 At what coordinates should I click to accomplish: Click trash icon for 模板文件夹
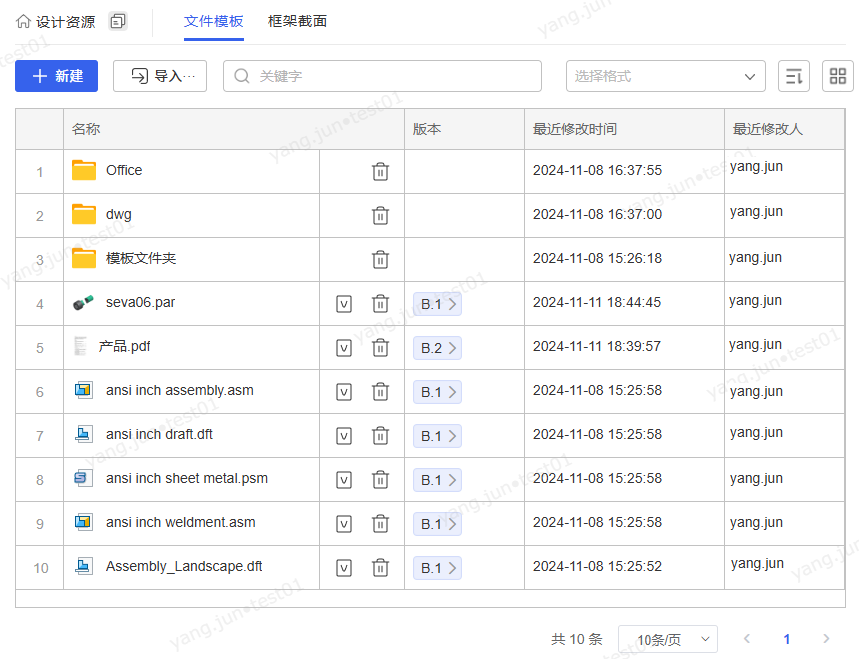380,259
